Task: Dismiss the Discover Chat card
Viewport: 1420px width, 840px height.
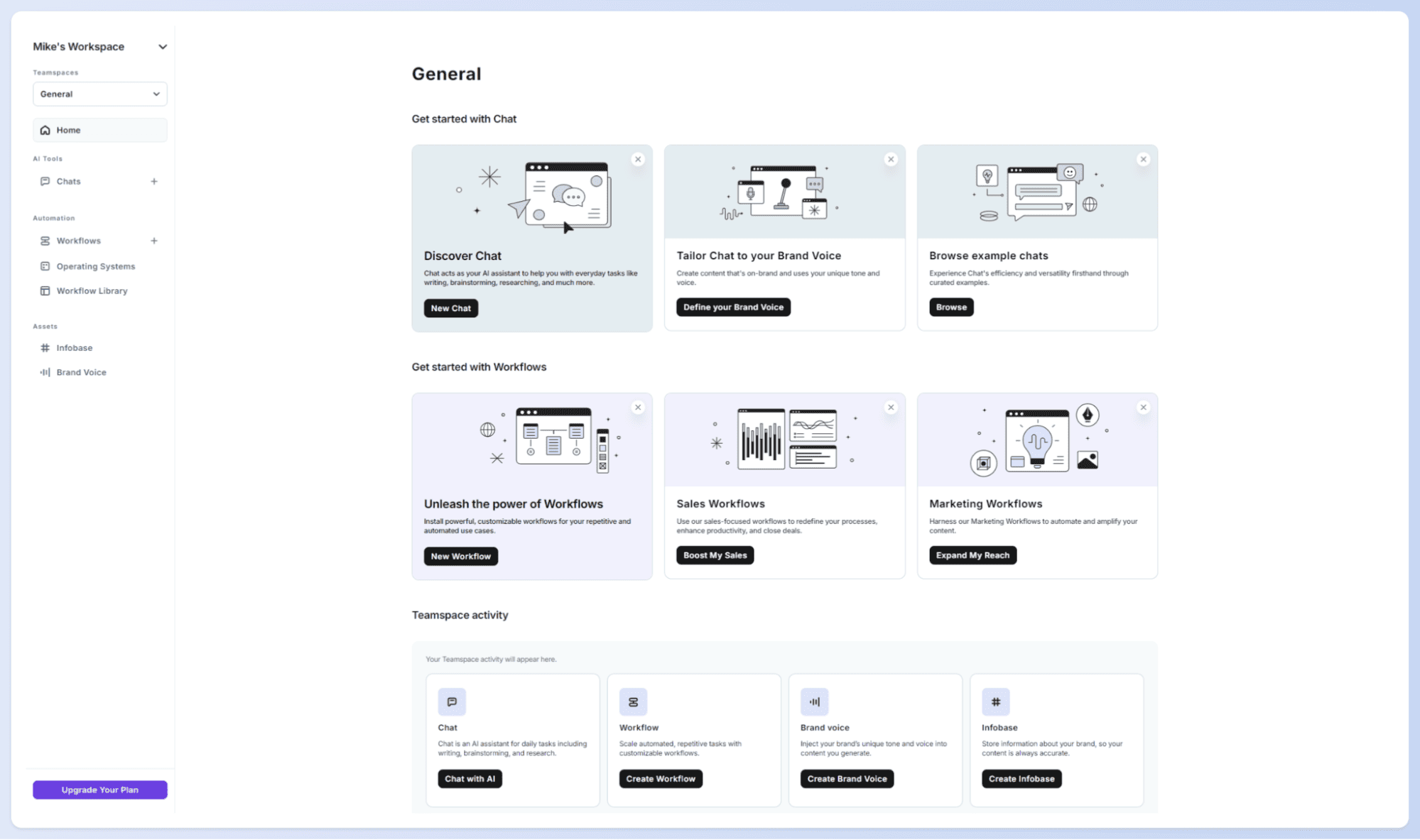Action: [x=638, y=159]
